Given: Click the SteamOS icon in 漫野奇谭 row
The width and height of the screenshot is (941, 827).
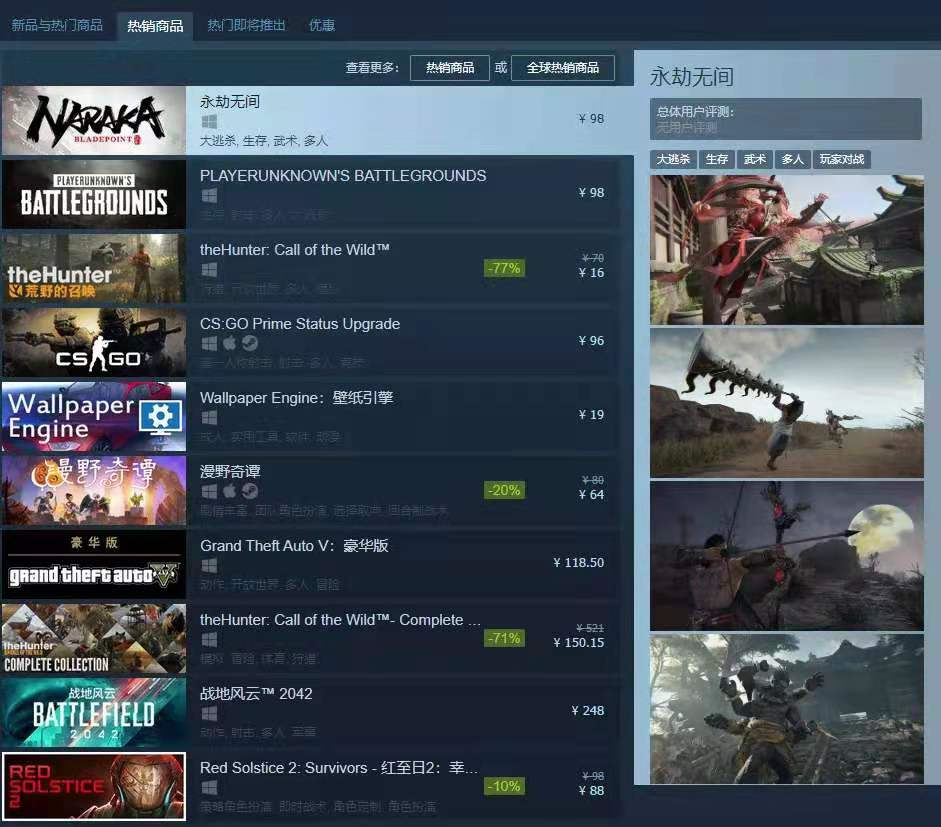Looking at the screenshot, I should click(x=250, y=492).
